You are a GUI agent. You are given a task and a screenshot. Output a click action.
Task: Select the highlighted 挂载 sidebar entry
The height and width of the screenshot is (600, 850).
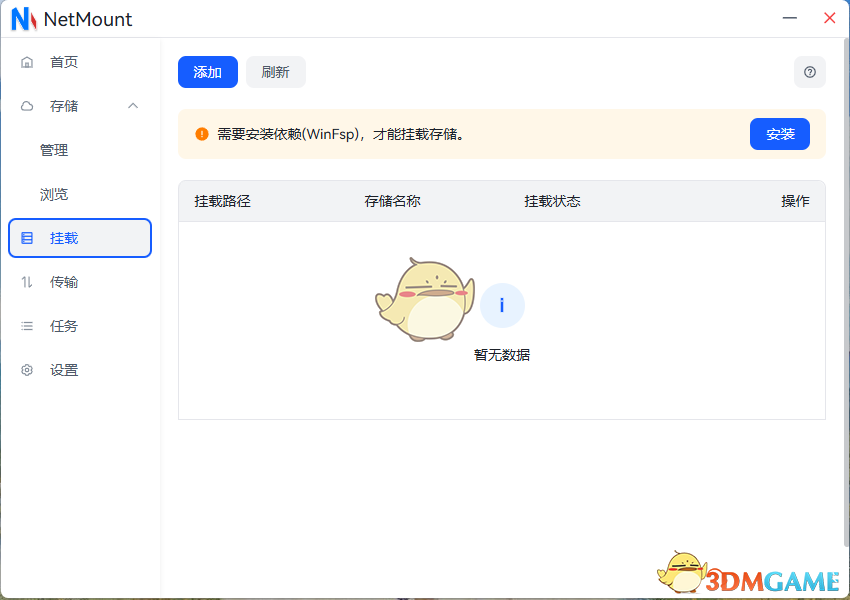click(x=79, y=238)
